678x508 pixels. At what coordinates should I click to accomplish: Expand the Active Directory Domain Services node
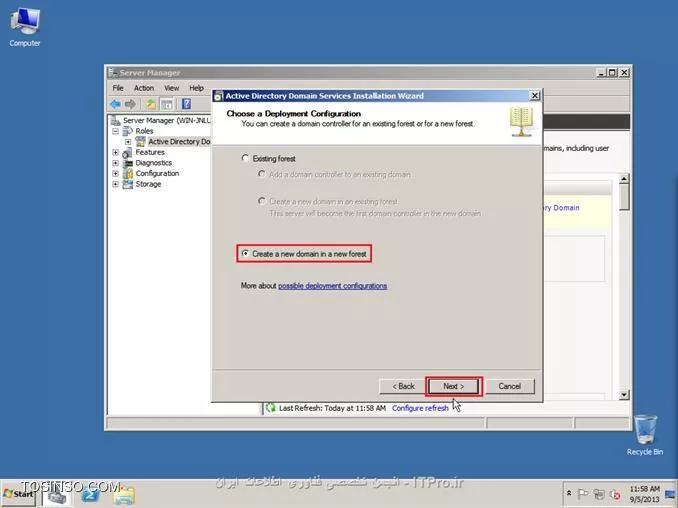click(x=128, y=142)
